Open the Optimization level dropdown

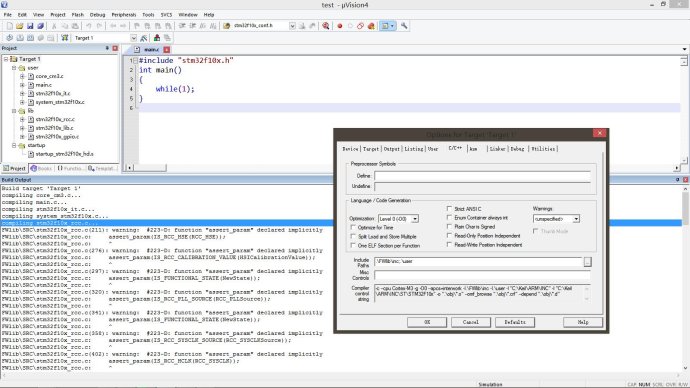(415, 219)
